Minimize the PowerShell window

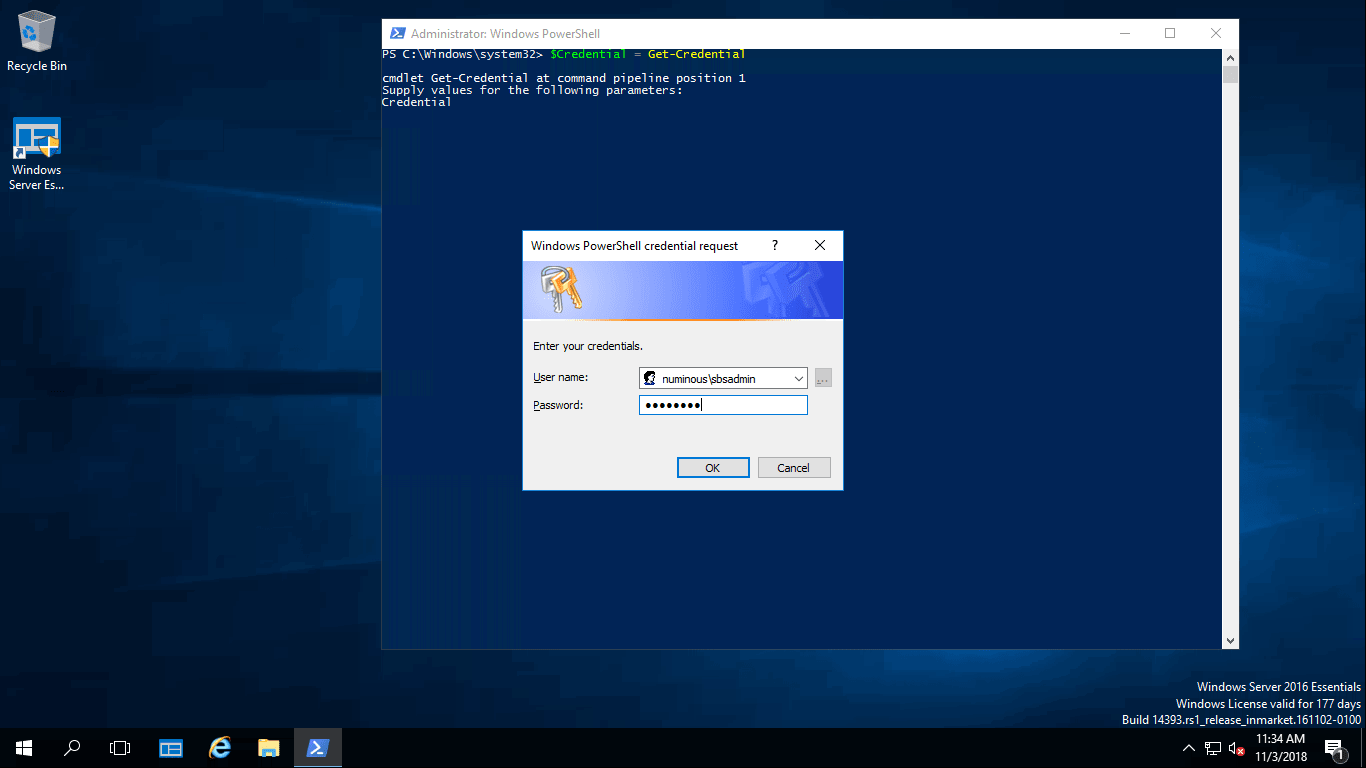pyautogui.click(x=1124, y=34)
